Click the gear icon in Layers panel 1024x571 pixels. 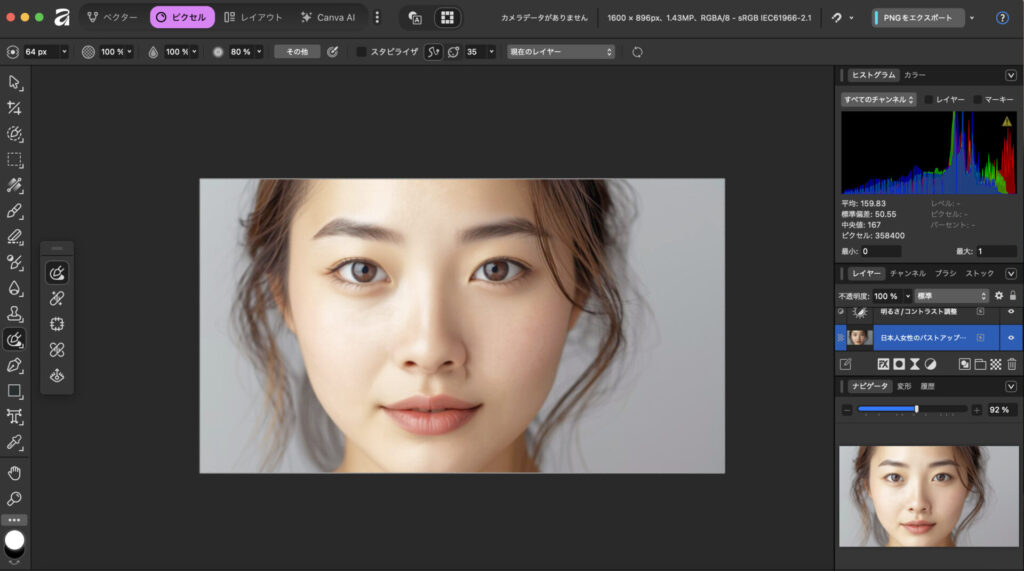[998, 296]
